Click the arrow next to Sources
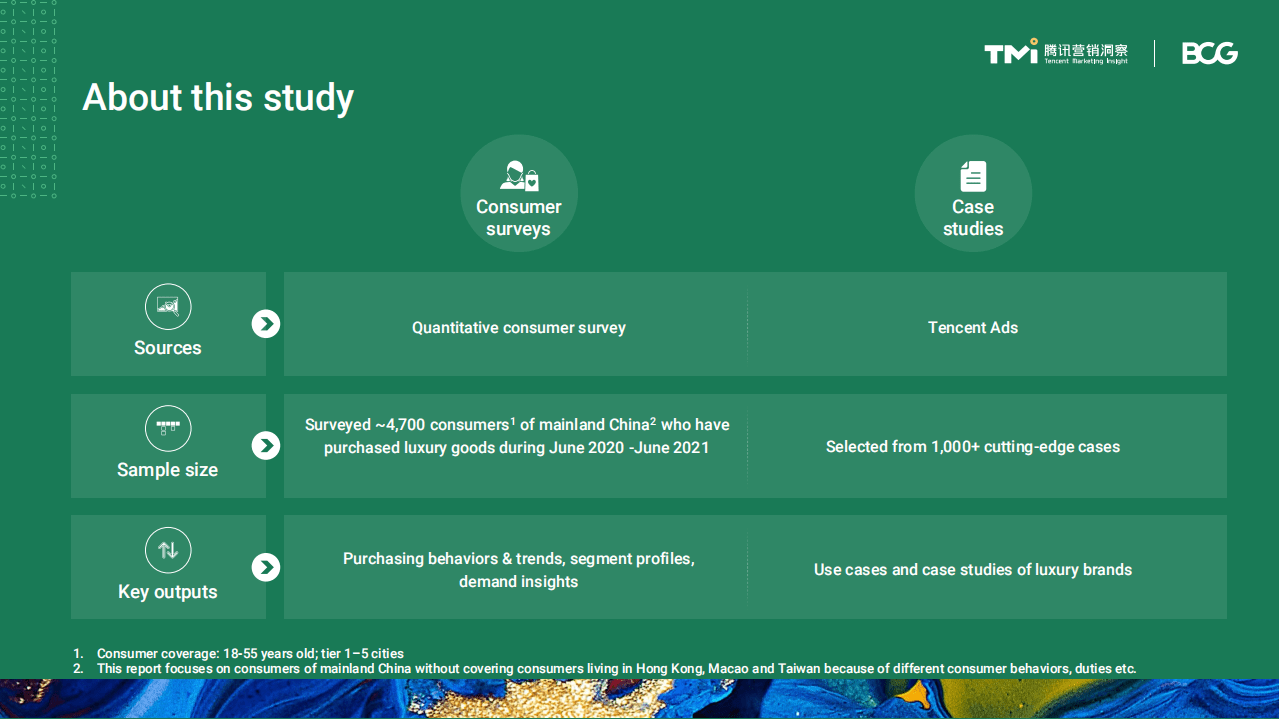This screenshot has width=1279, height=719. point(265,324)
